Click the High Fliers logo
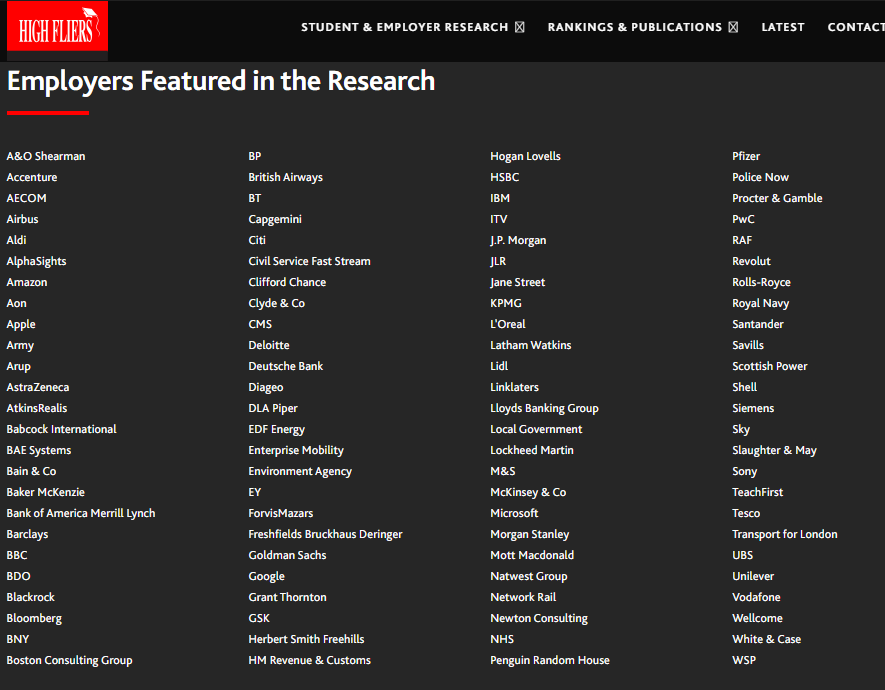 click(58, 27)
